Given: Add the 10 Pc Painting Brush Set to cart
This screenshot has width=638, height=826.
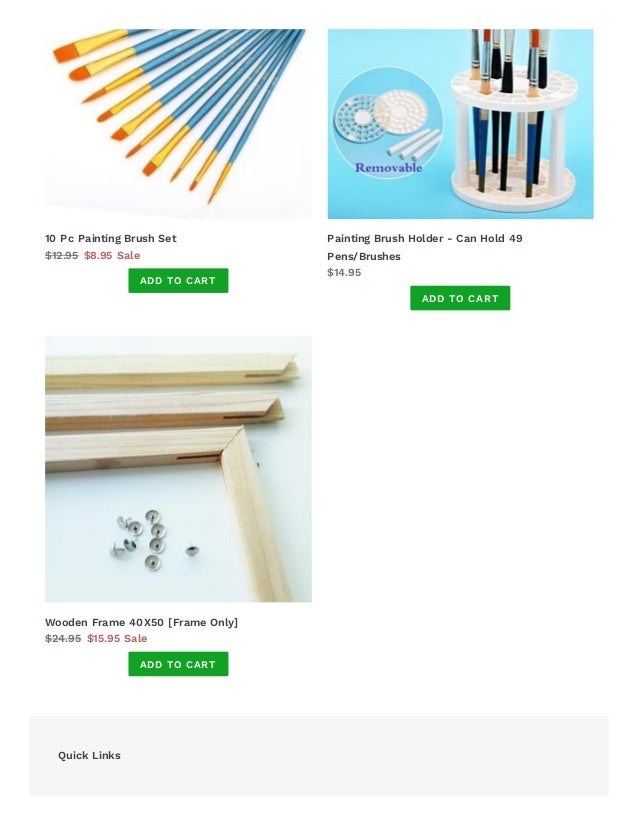Looking at the screenshot, I should pyautogui.click(x=178, y=281).
